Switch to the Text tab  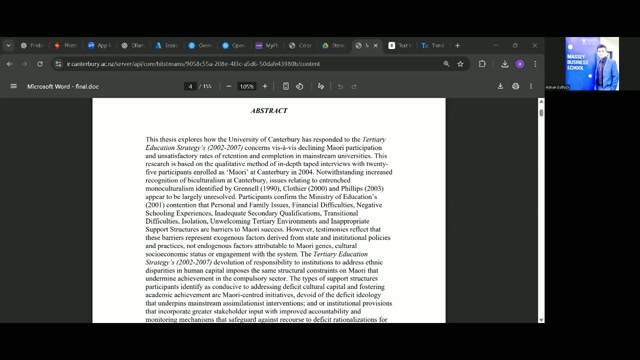tap(400, 45)
